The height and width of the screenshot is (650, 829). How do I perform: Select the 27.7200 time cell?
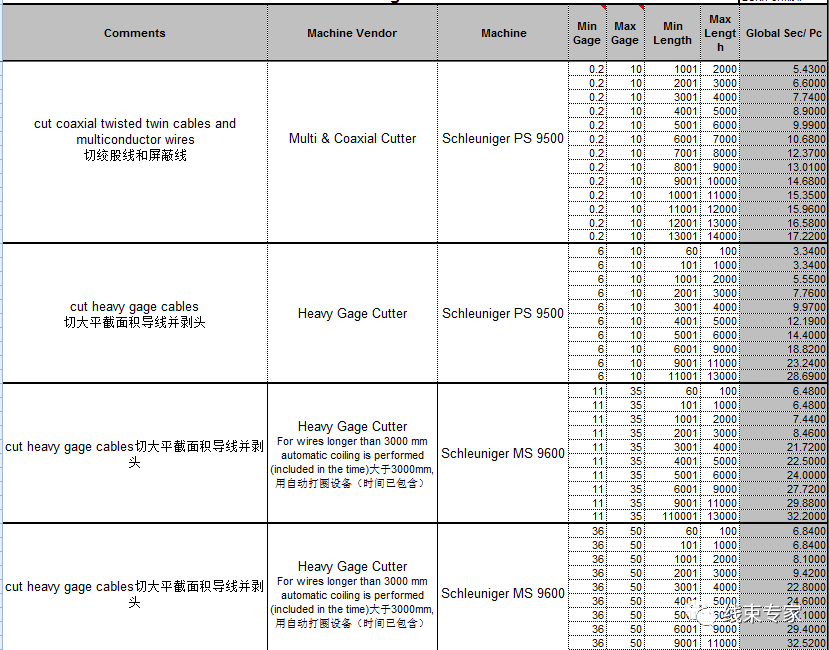(x=784, y=489)
